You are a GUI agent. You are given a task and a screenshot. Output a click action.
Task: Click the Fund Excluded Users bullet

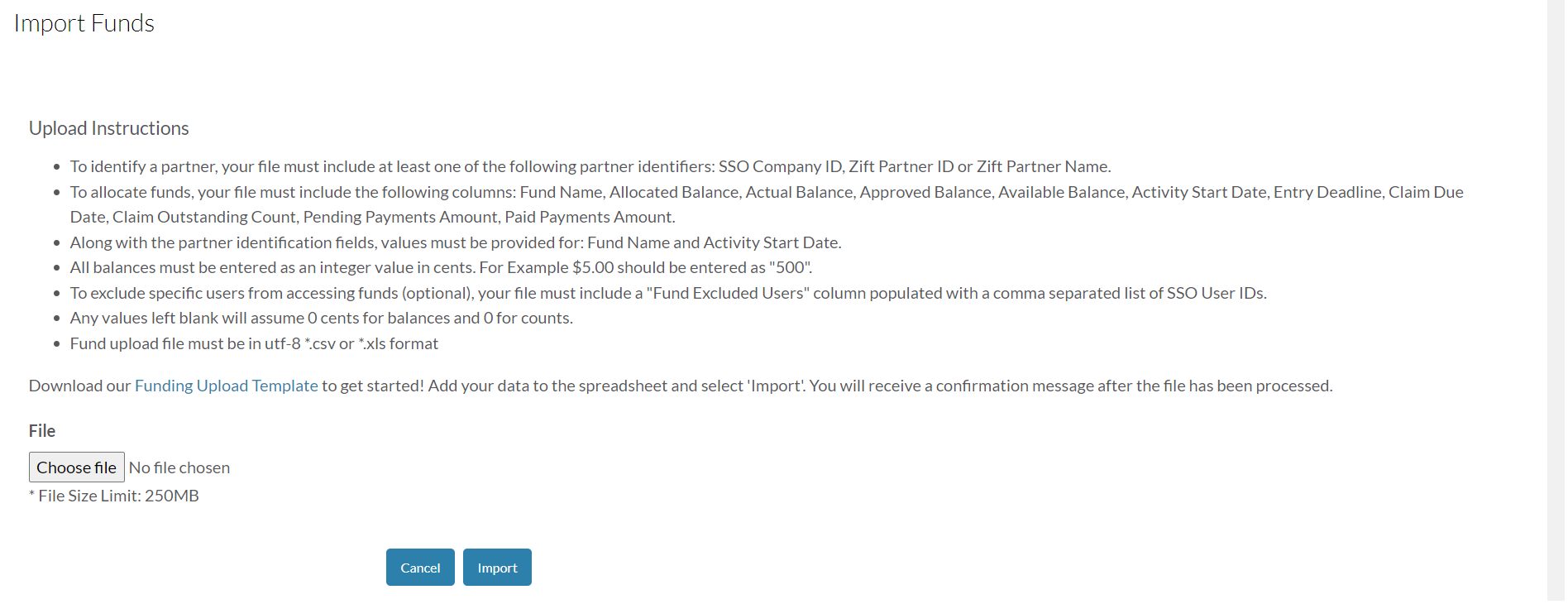pyautogui.click(x=668, y=293)
